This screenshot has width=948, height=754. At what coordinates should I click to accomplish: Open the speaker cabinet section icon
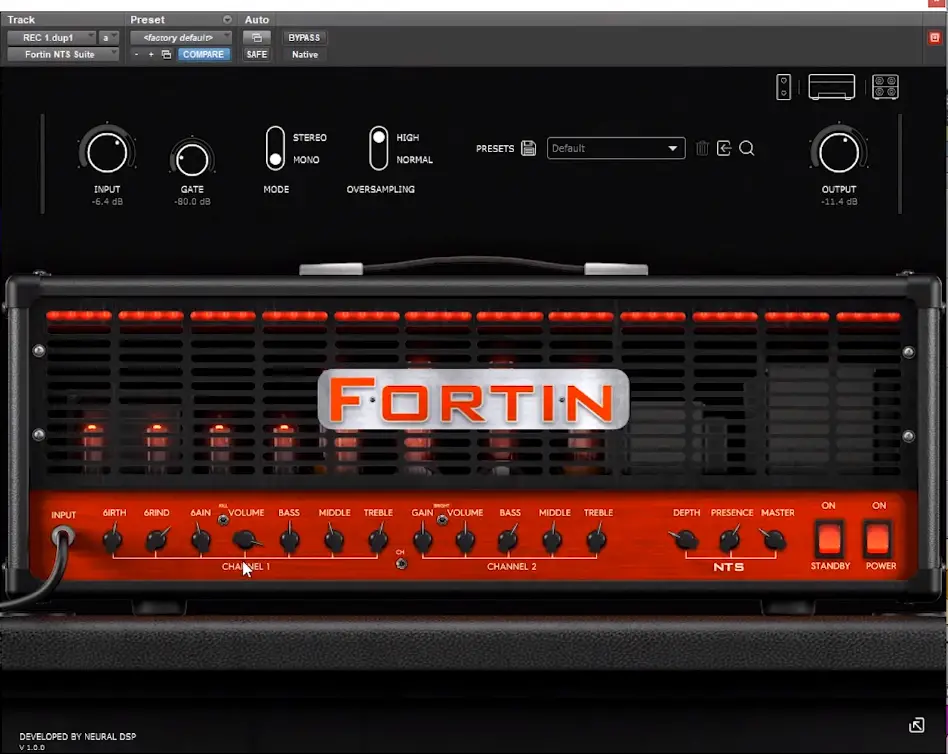[885, 87]
